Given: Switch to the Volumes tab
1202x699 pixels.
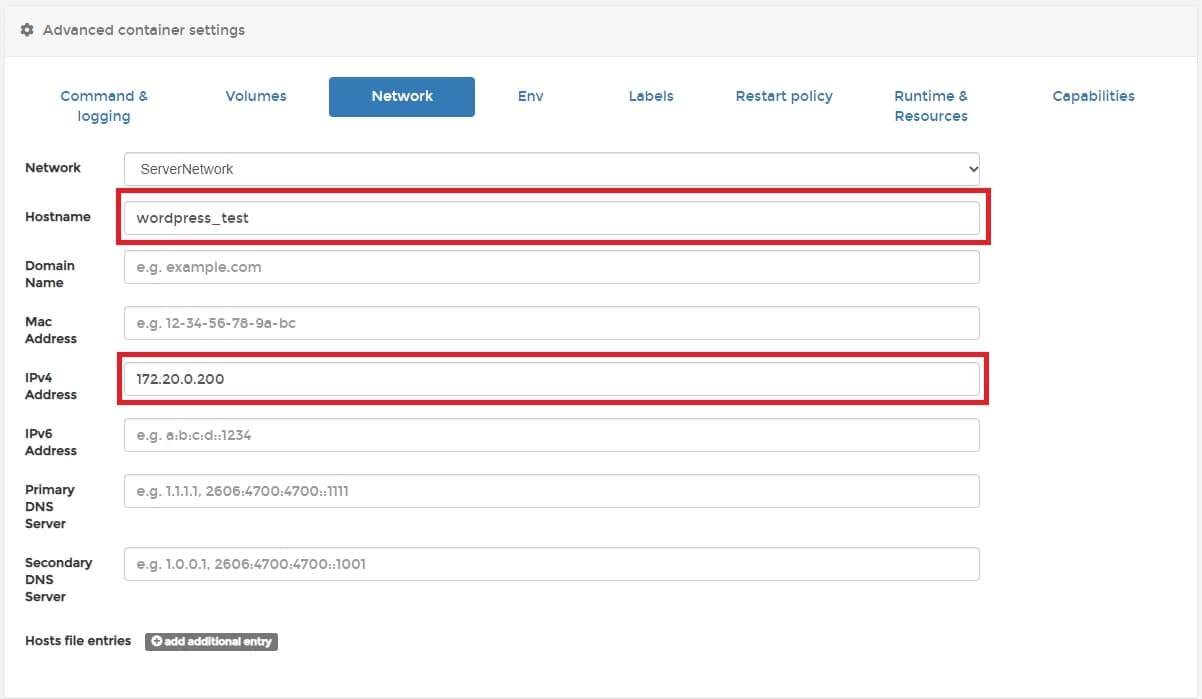Looking at the screenshot, I should tap(256, 96).
